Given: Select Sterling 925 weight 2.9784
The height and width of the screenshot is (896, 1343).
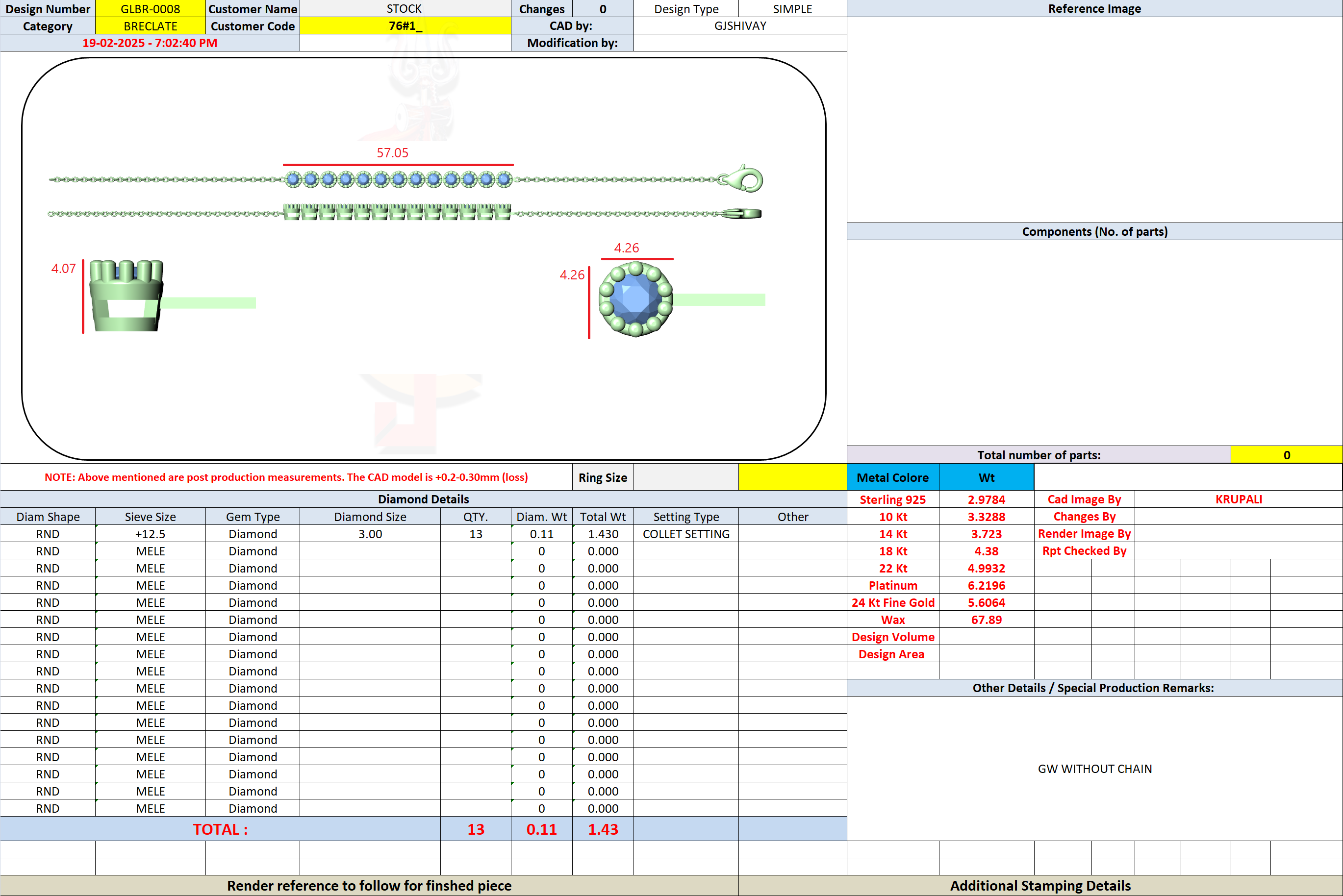Looking at the screenshot, I should tap(987, 499).
